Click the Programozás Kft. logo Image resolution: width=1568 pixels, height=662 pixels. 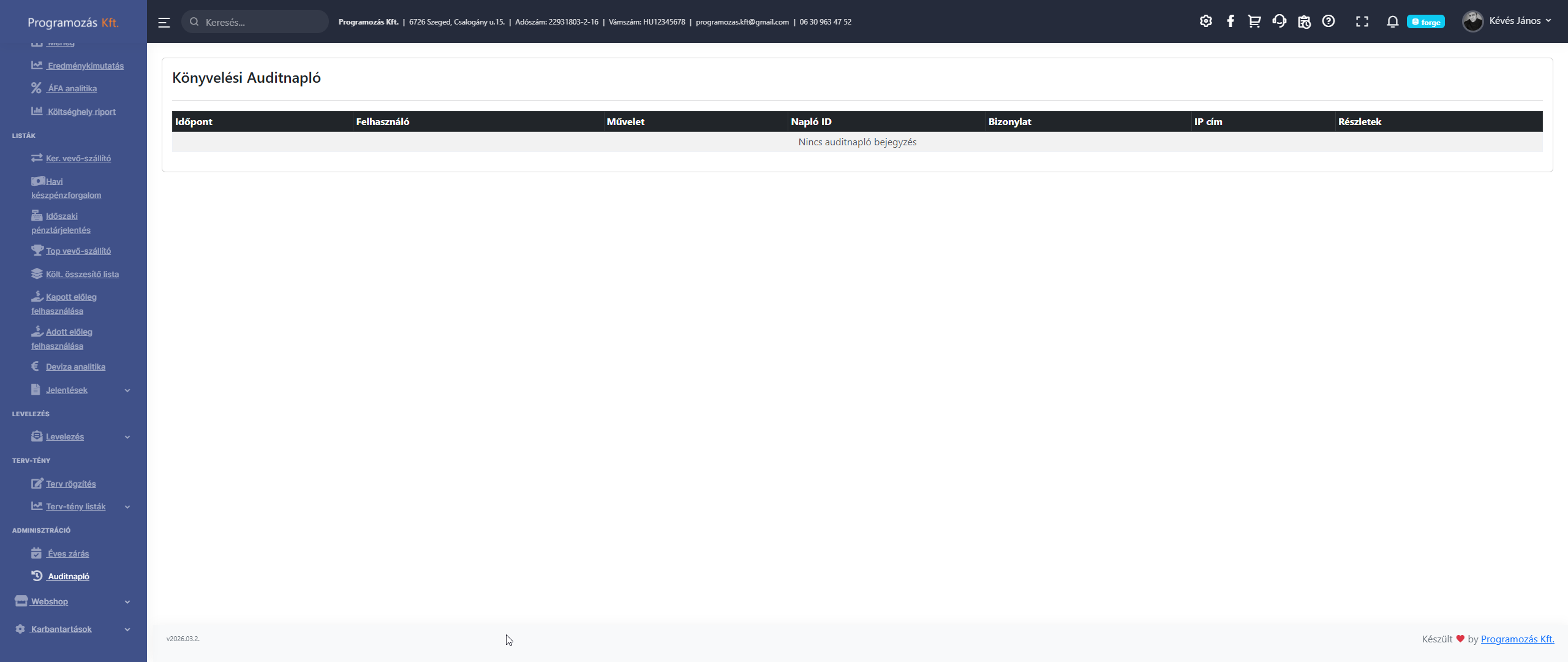[73, 23]
